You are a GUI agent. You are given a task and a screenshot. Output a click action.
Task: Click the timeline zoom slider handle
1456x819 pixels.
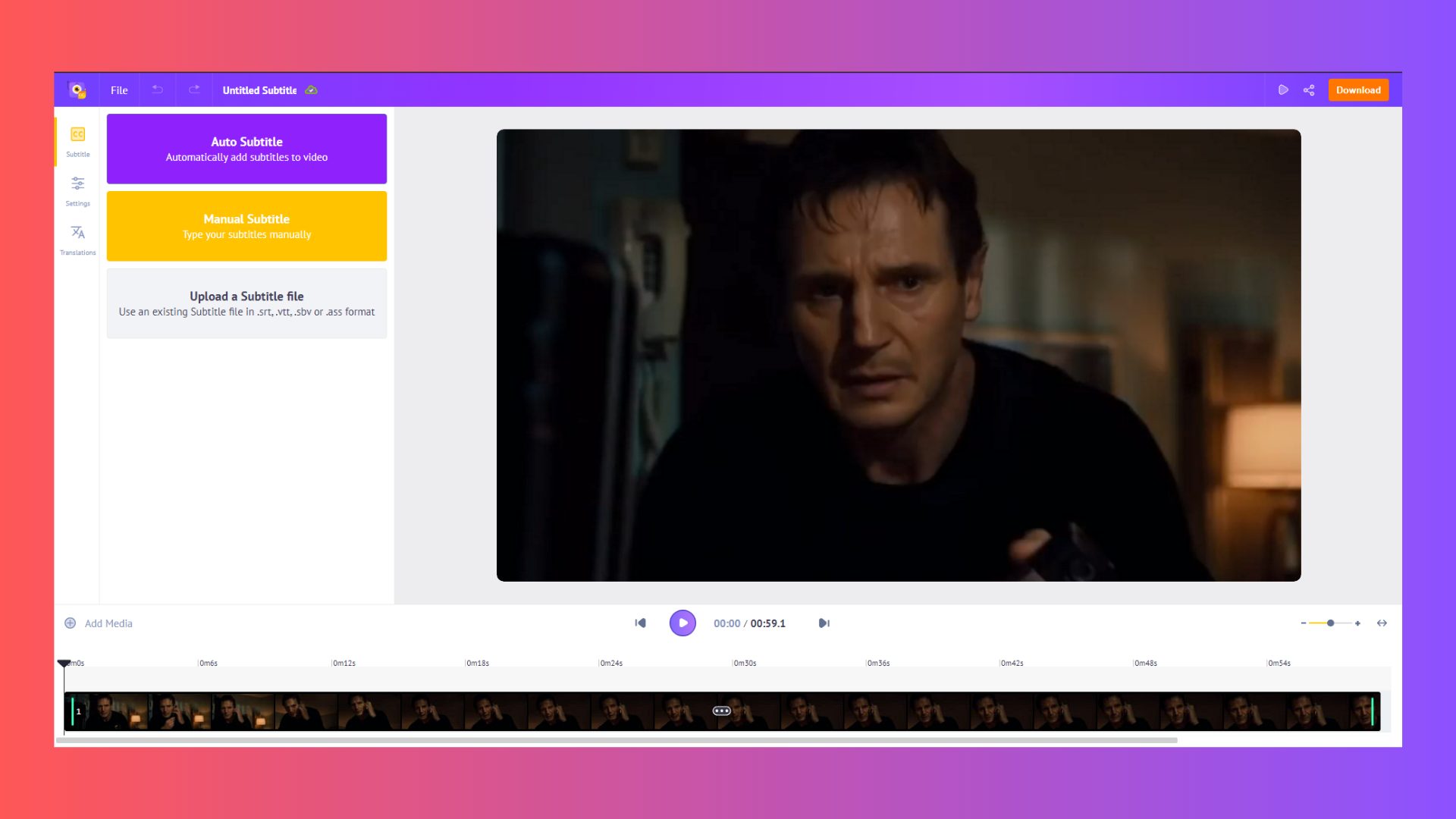pyautogui.click(x=1330, y=623)
